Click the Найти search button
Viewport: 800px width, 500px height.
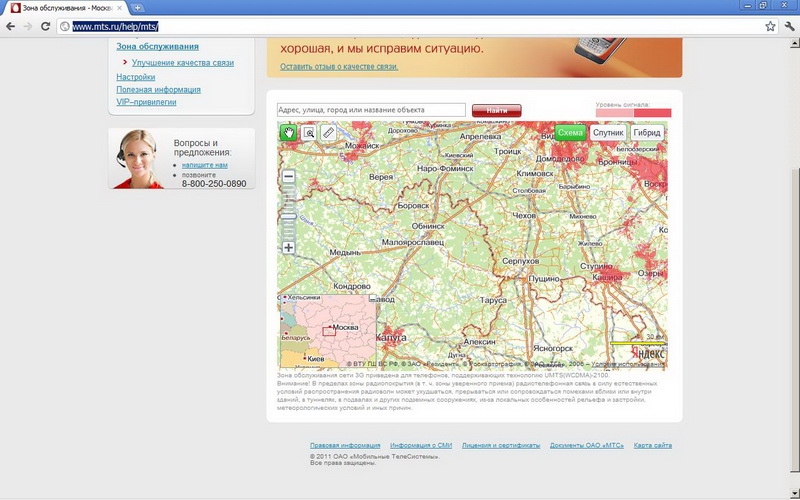coord(496,110)
